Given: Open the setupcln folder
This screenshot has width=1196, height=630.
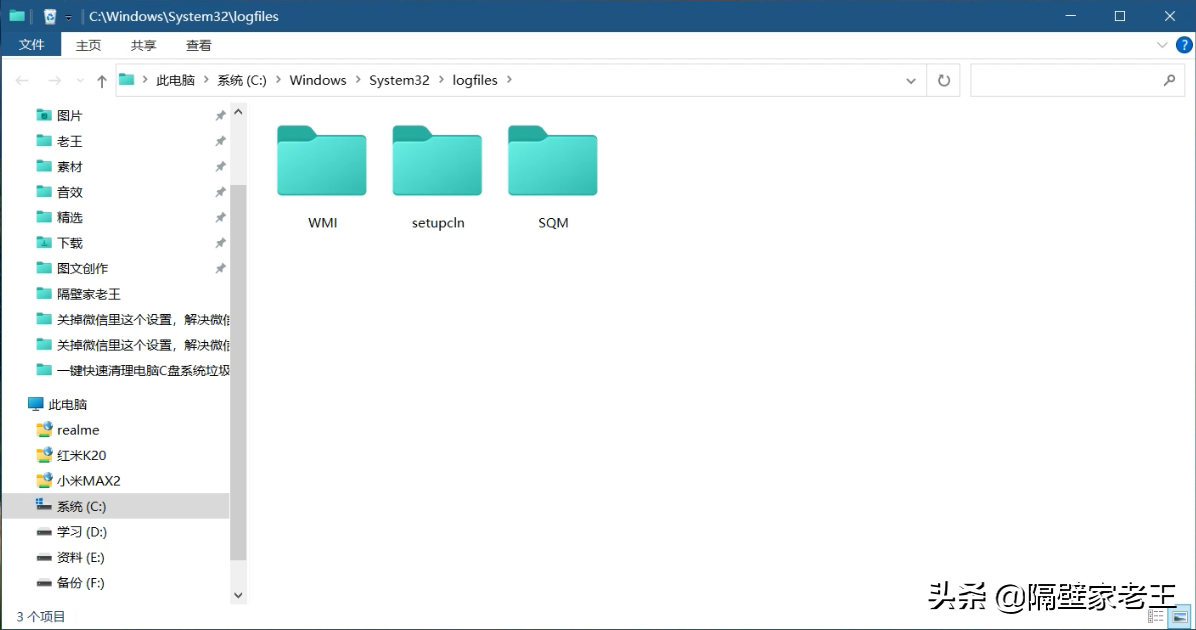Looking at the screenshot, I should (x=437, y=177).
